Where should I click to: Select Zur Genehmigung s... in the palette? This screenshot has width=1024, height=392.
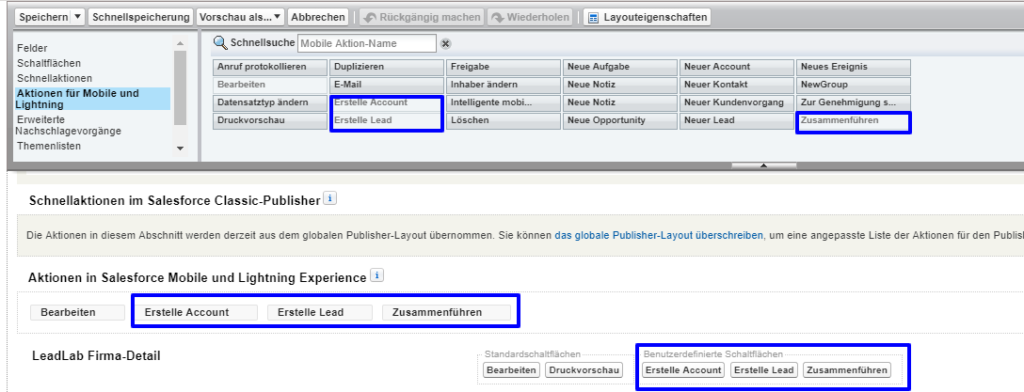[854, 103]
